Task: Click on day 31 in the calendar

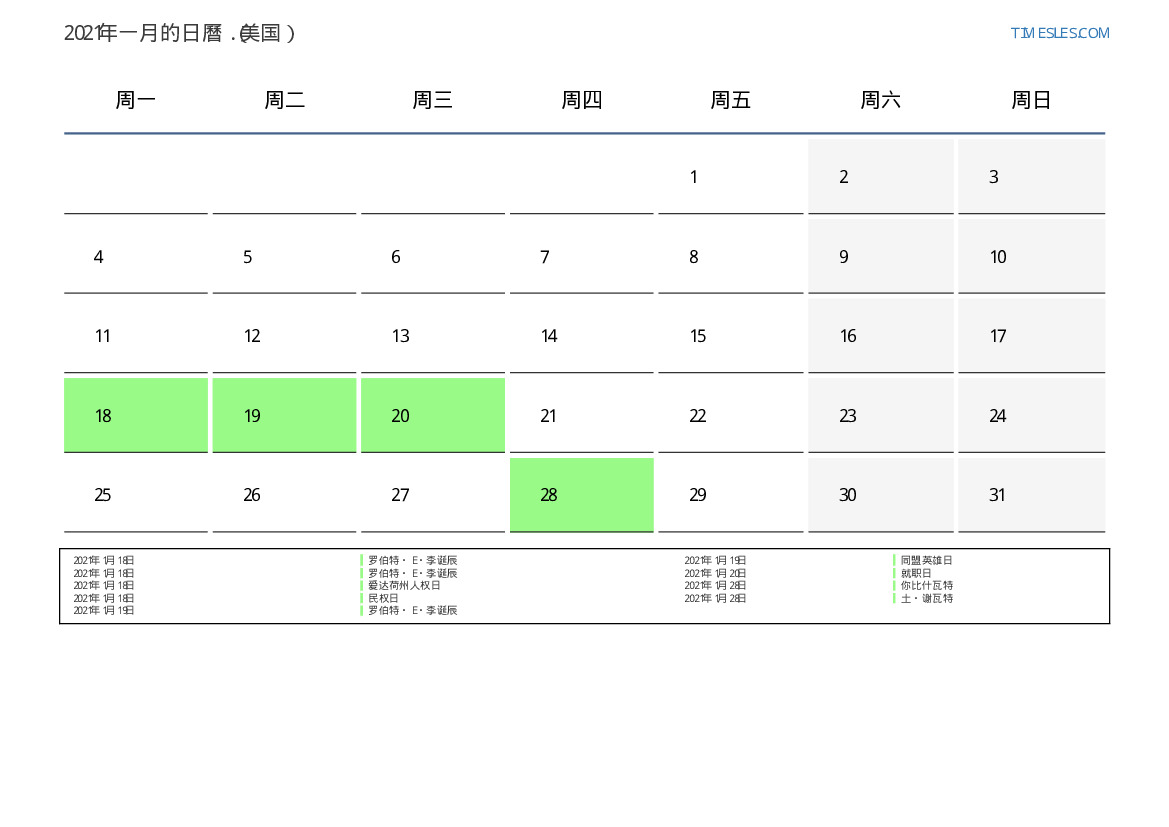Action: [x=1031, y=495]
